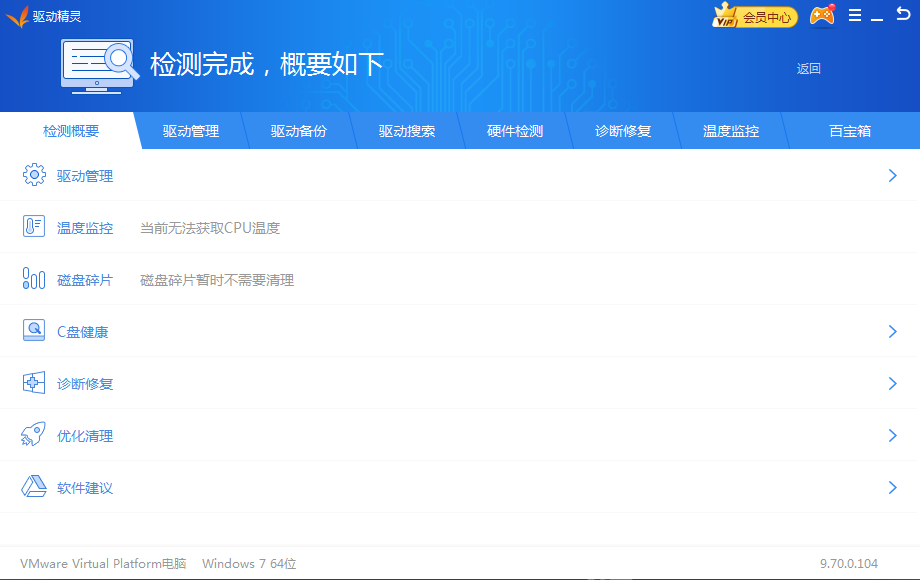920x580 pixels.
Task: Open the hamburger main menu
Action: click(855, 16)
